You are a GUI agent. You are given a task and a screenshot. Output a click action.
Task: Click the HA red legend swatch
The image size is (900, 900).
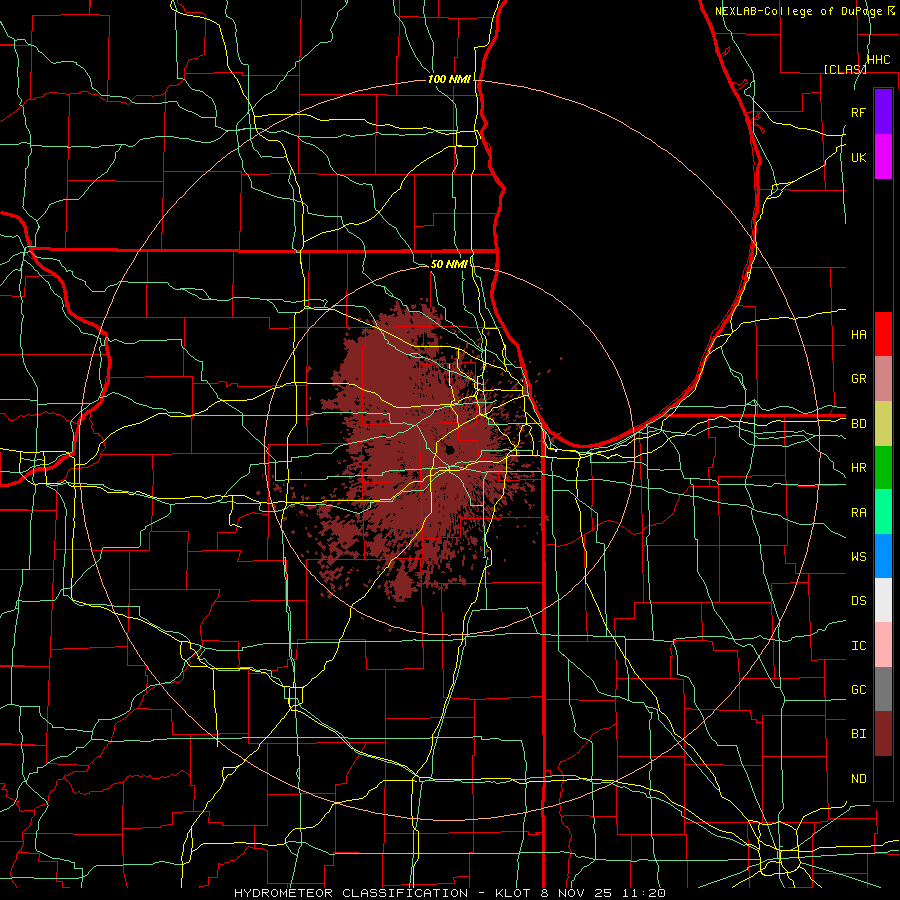883,334
